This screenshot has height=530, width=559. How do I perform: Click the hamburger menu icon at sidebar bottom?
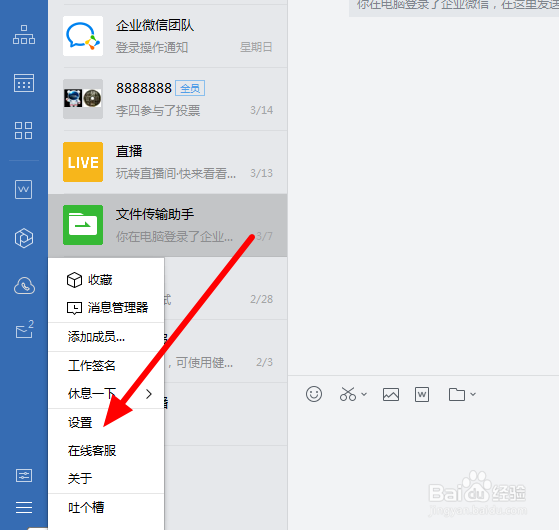[x=24, y=507]
